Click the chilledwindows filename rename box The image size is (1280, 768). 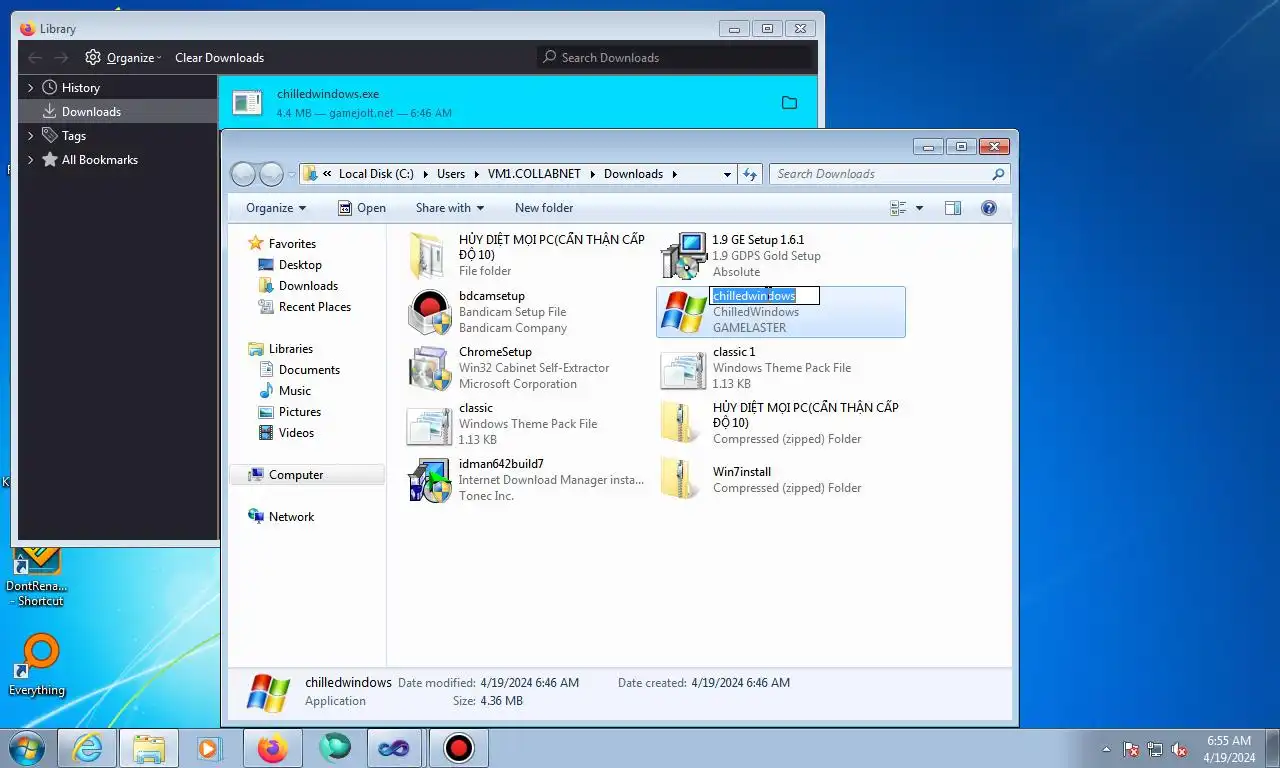point(765,296)
